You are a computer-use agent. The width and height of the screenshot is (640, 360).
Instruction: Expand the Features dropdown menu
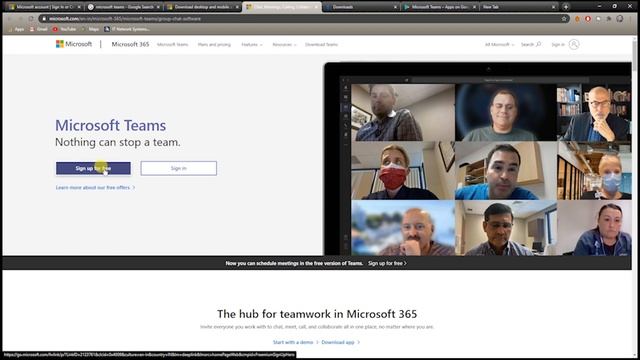(x=251, y=44)
